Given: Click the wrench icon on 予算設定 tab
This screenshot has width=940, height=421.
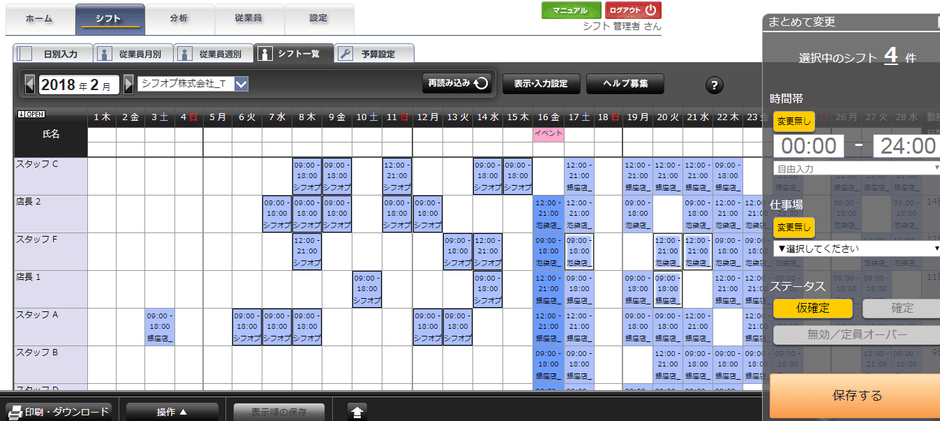Looking at the screenshot, I should [x=346, y=53].
